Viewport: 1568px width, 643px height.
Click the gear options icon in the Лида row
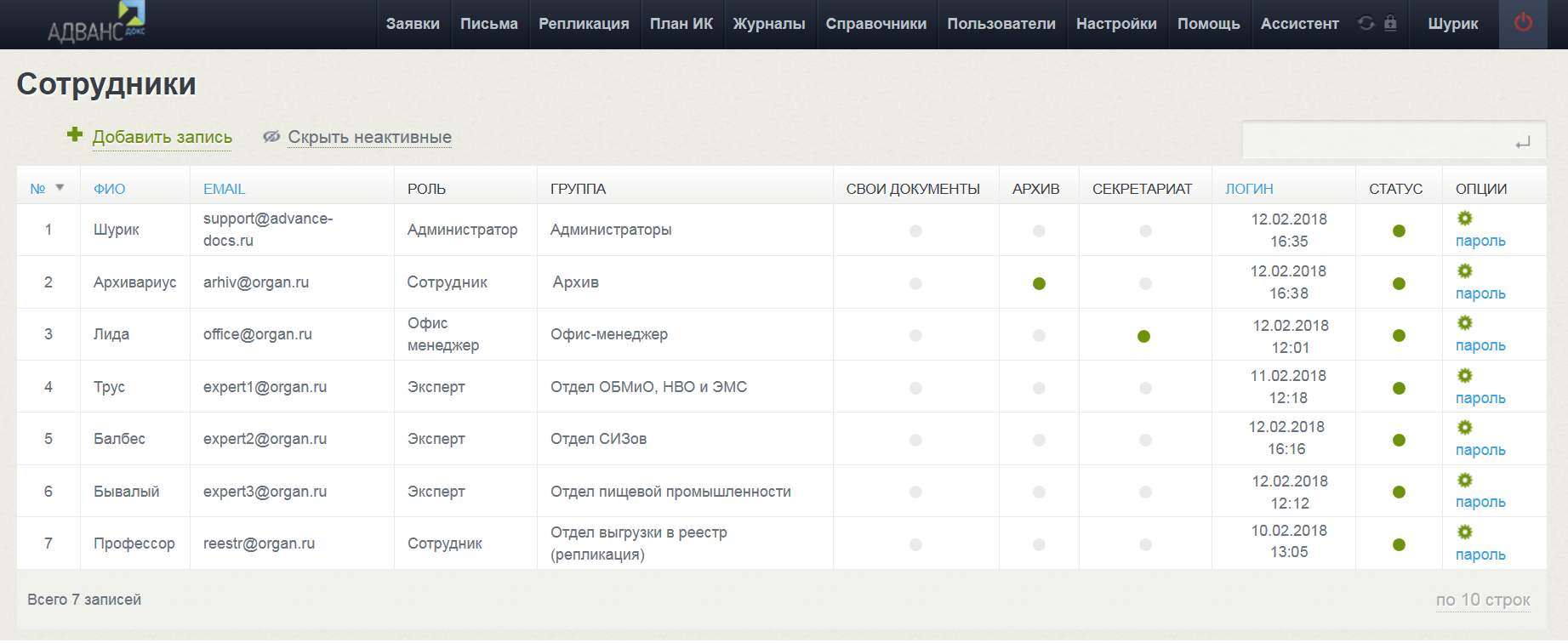pos(1464,323)
